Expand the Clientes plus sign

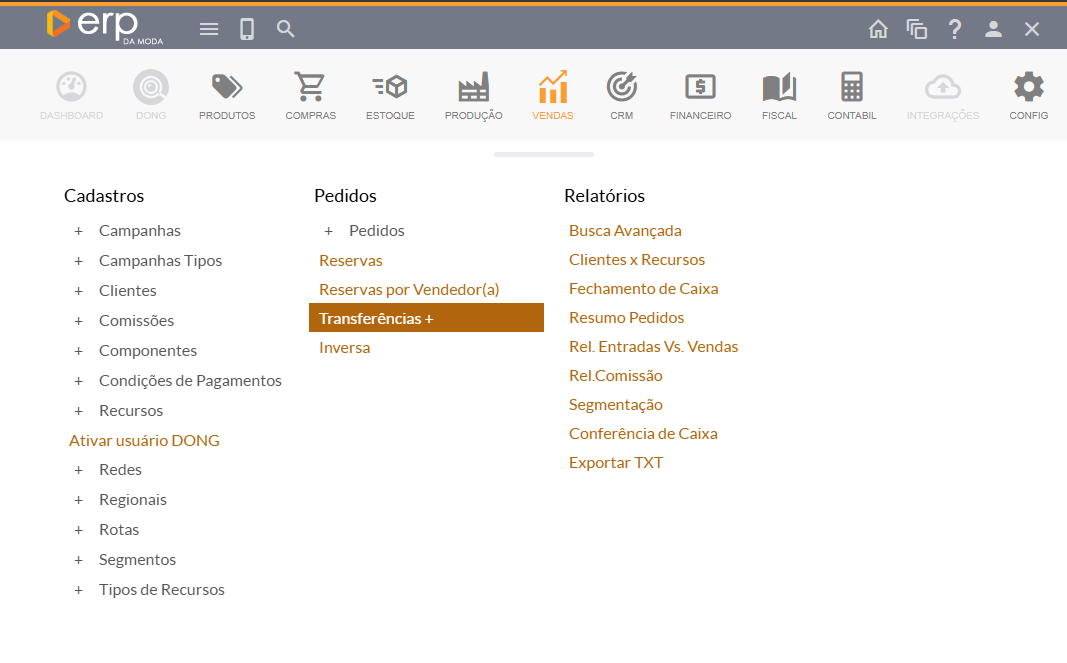(x=78, y=291)
